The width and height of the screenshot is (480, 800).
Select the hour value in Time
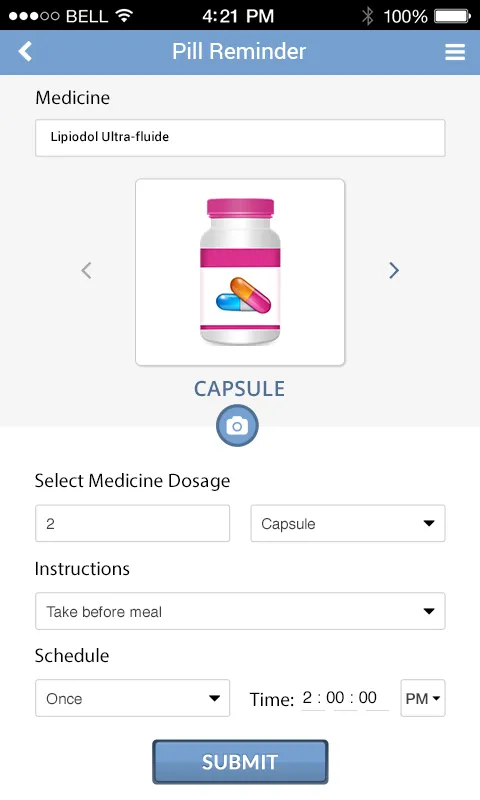click(x=308, y=697)
